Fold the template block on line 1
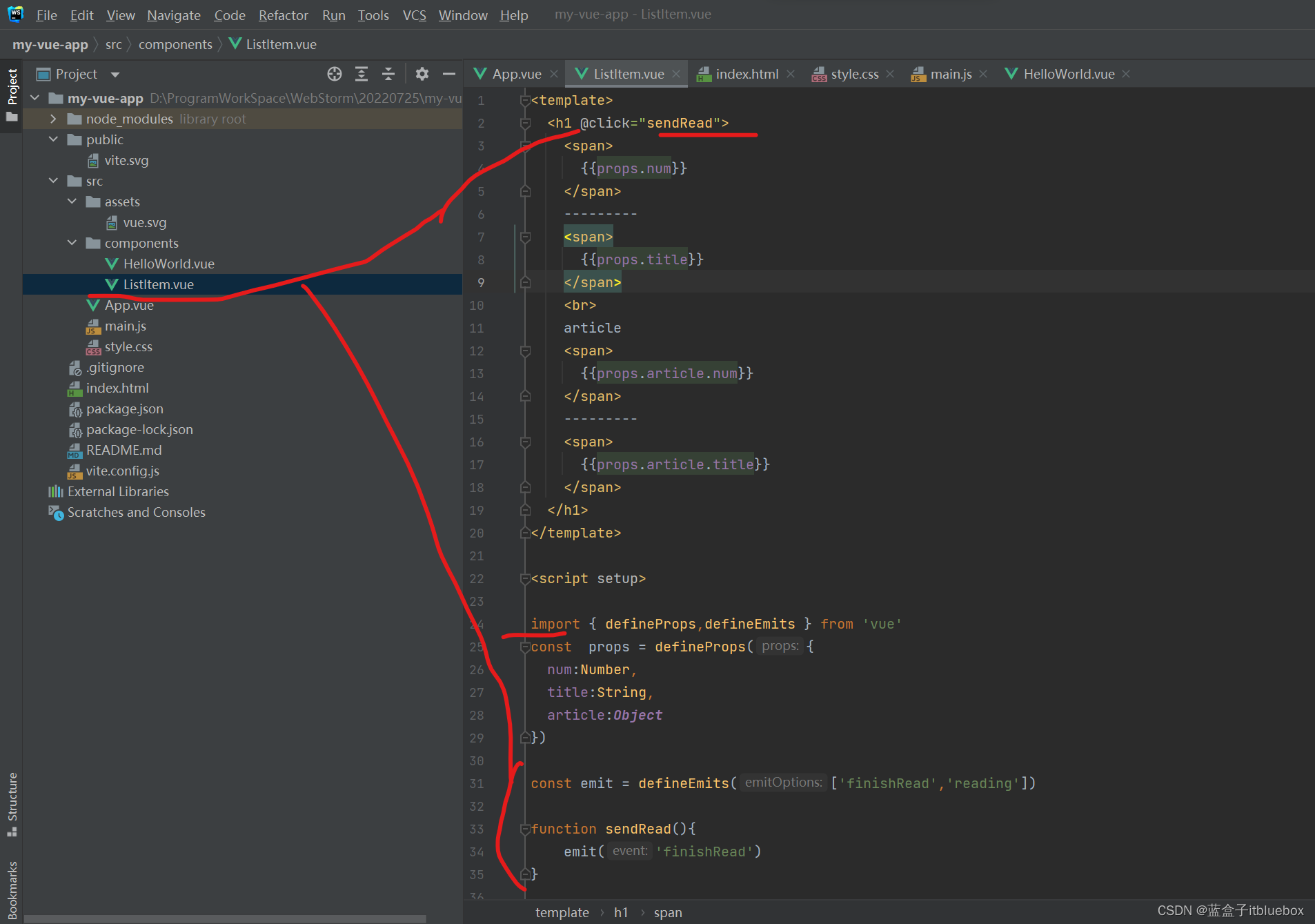The height and width of the screenshot is (924, 1315). [525, 101]
